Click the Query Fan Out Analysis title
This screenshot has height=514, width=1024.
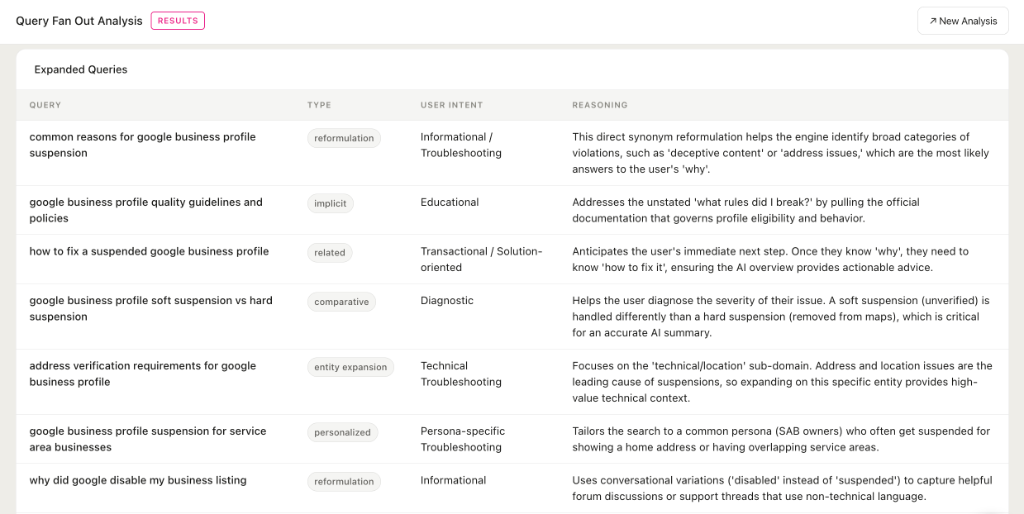coord(79,21)
